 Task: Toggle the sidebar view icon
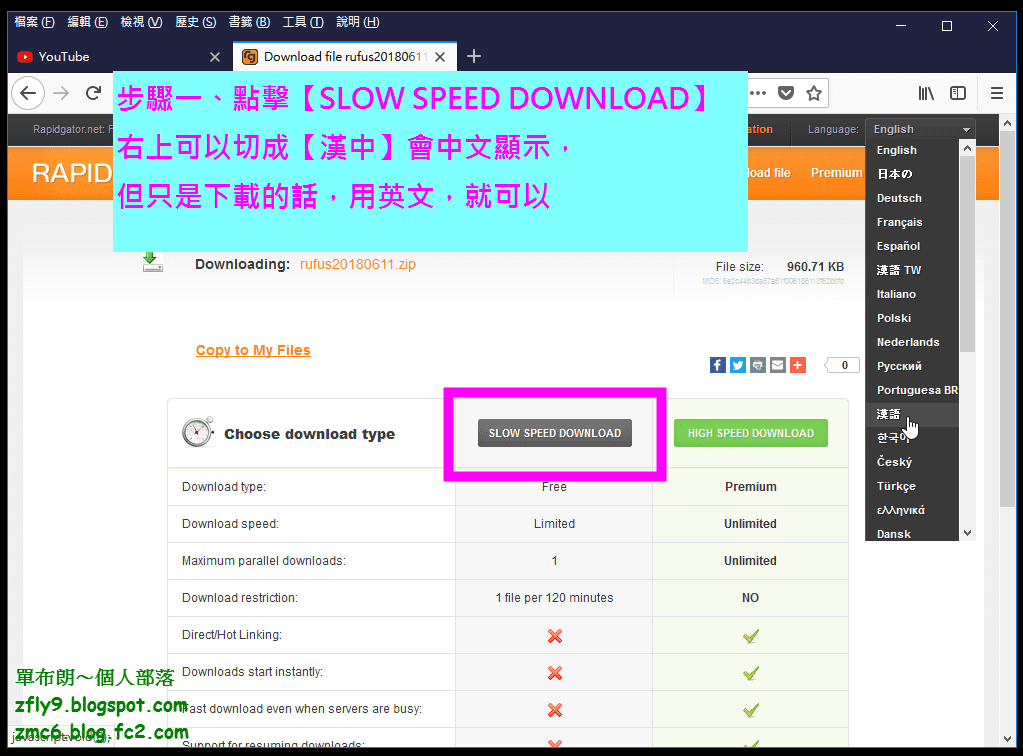point(958,93)
